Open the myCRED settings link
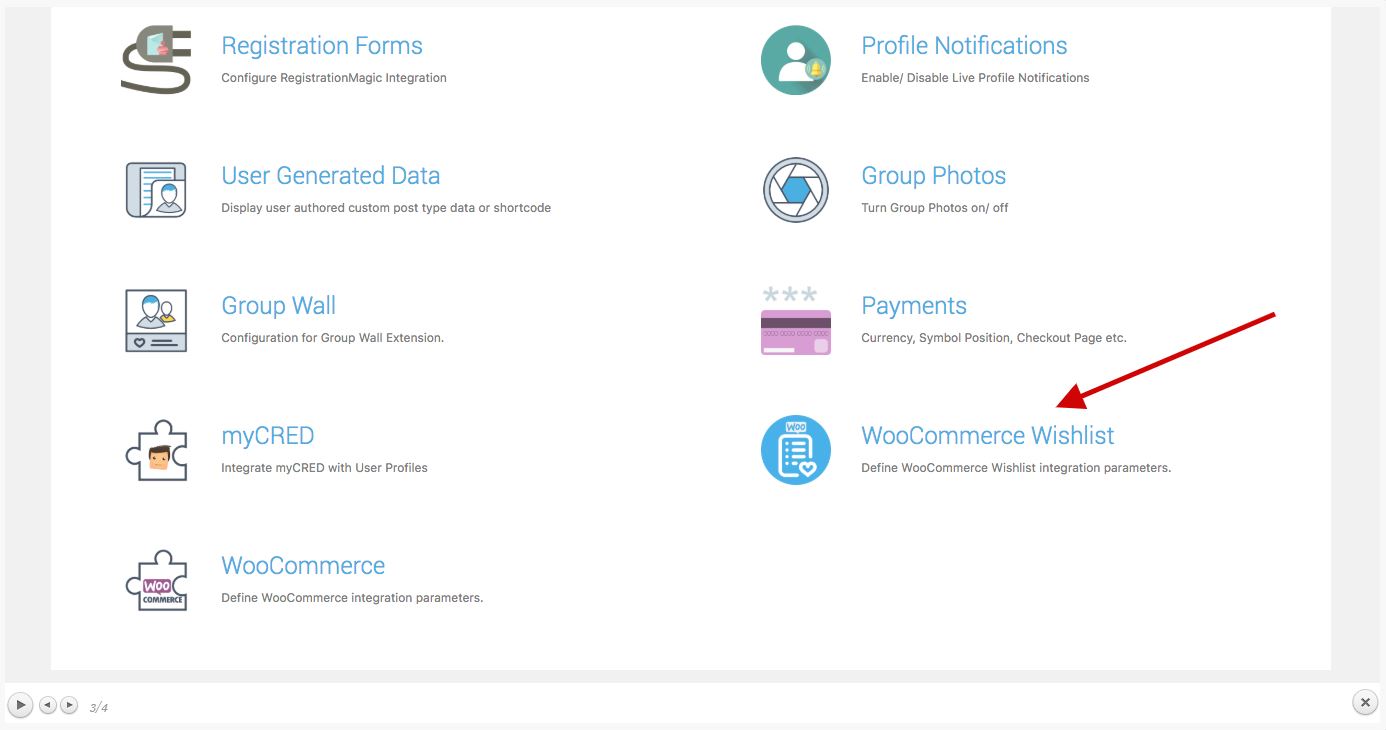Viewport: 1386px width, 730px height. pyautogui.click(x=268, y=436)
